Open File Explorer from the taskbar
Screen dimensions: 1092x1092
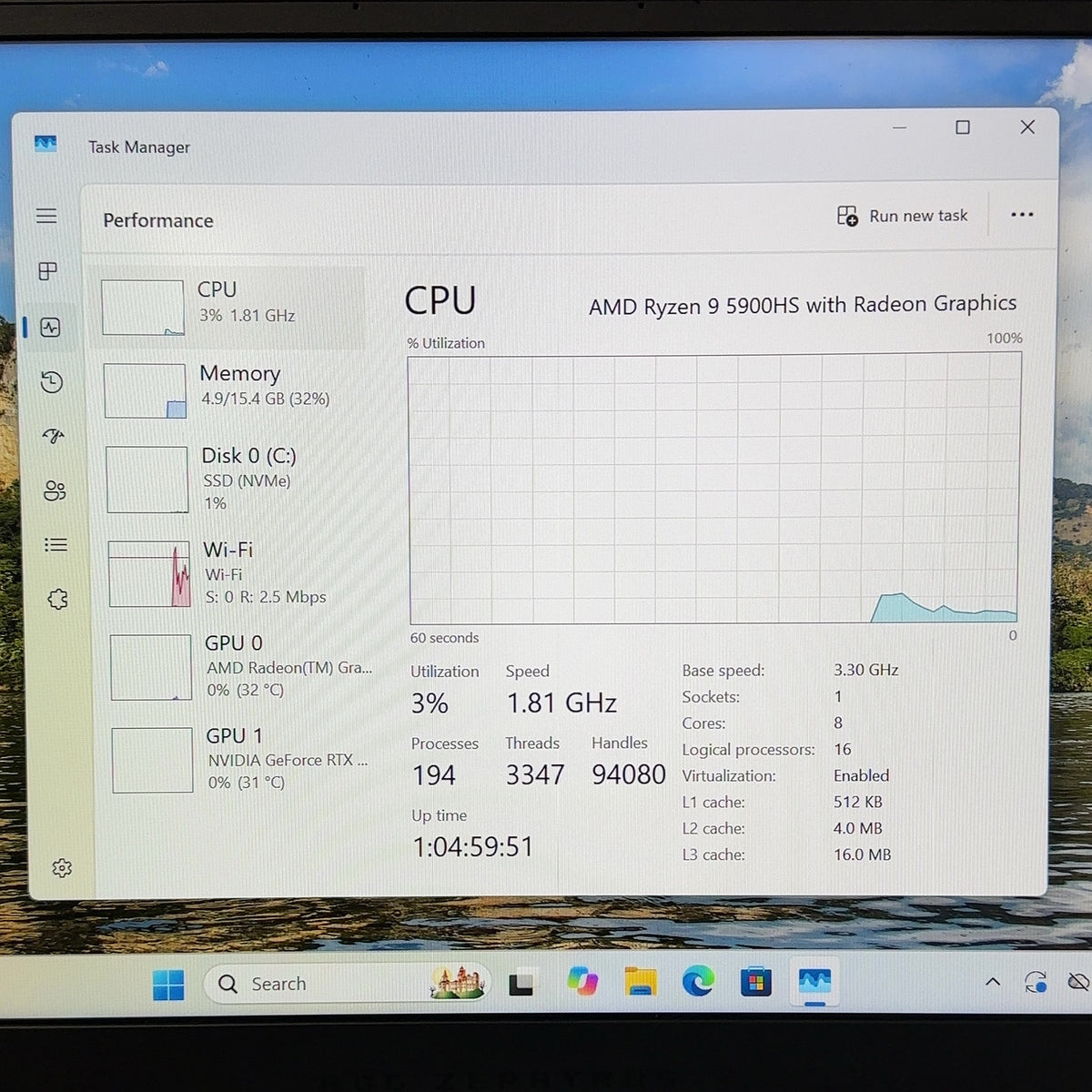point(641,983)
